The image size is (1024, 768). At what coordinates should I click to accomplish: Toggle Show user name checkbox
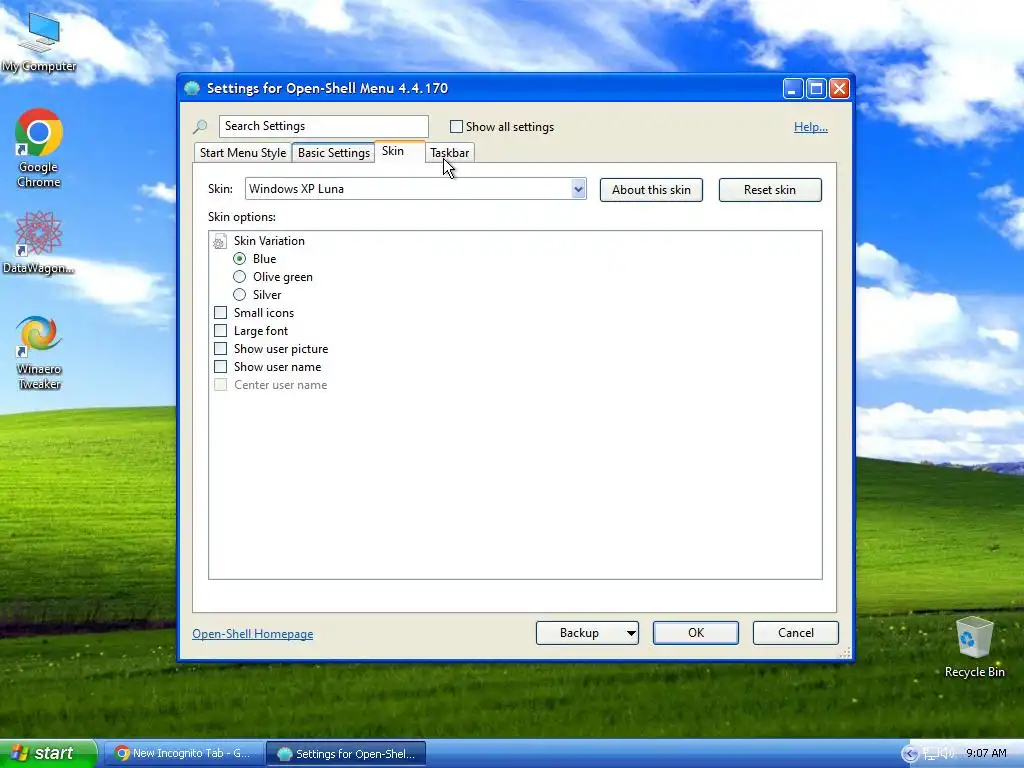pos(221,366)
